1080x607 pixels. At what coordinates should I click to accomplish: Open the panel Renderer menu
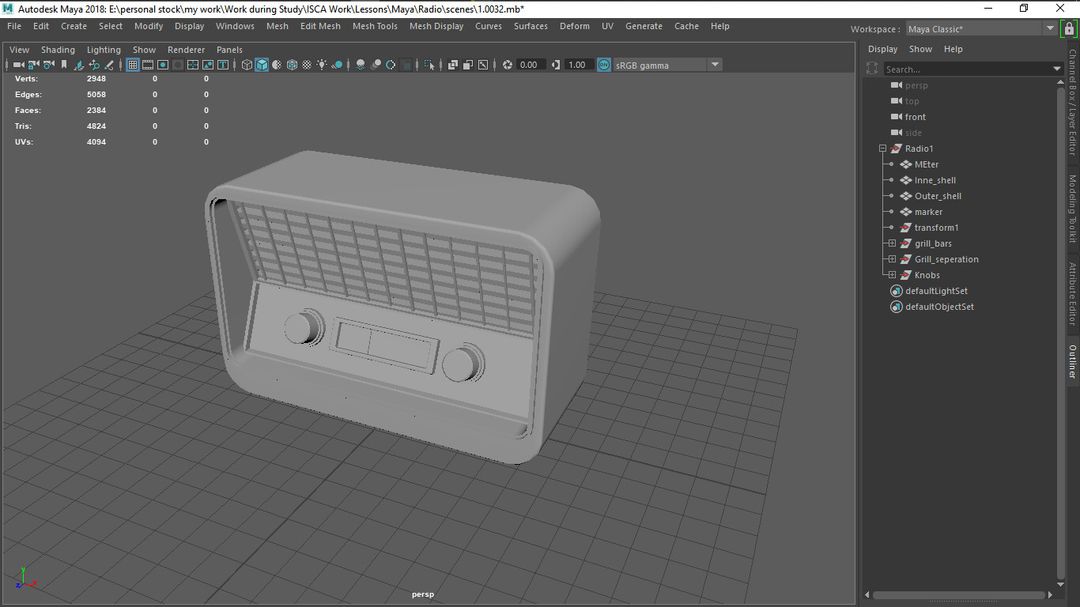pyautogui.click(x=186, y=50)
